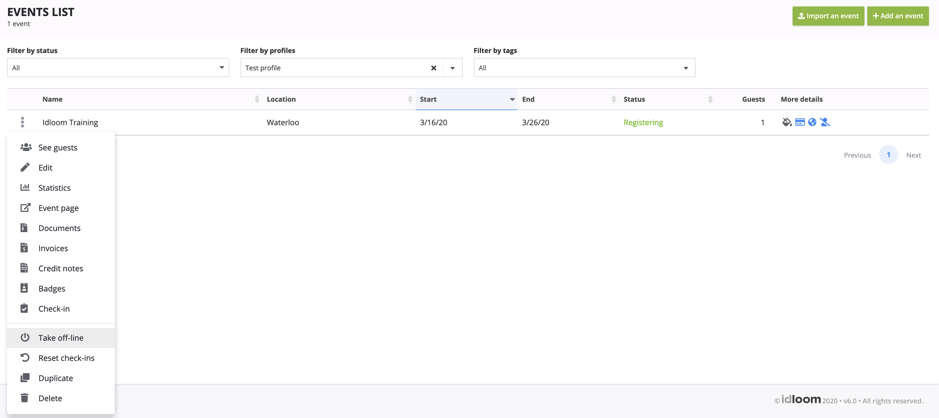This screenshot has height=418, width=939.
Task: Click the pencil icon next to Edit
Action: (25, 168)
